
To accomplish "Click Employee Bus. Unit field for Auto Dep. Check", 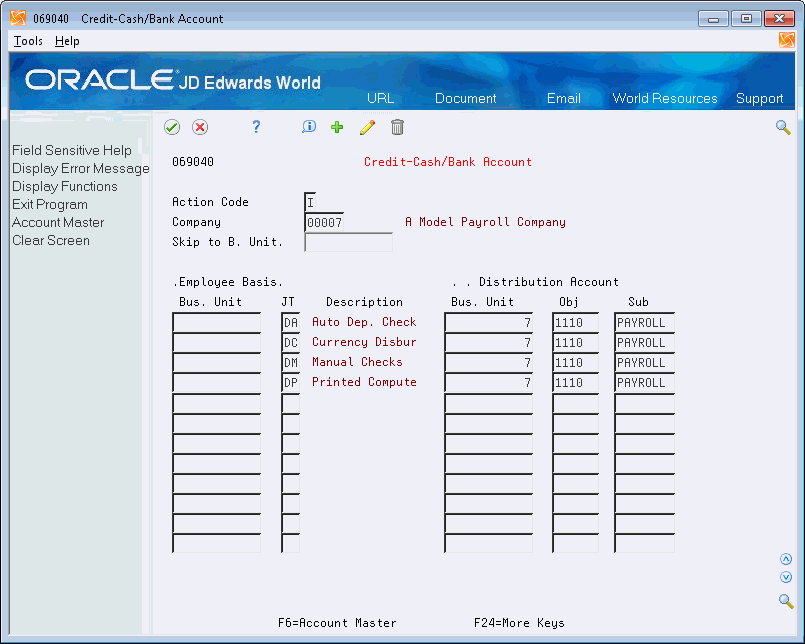I will pos(217,323).
